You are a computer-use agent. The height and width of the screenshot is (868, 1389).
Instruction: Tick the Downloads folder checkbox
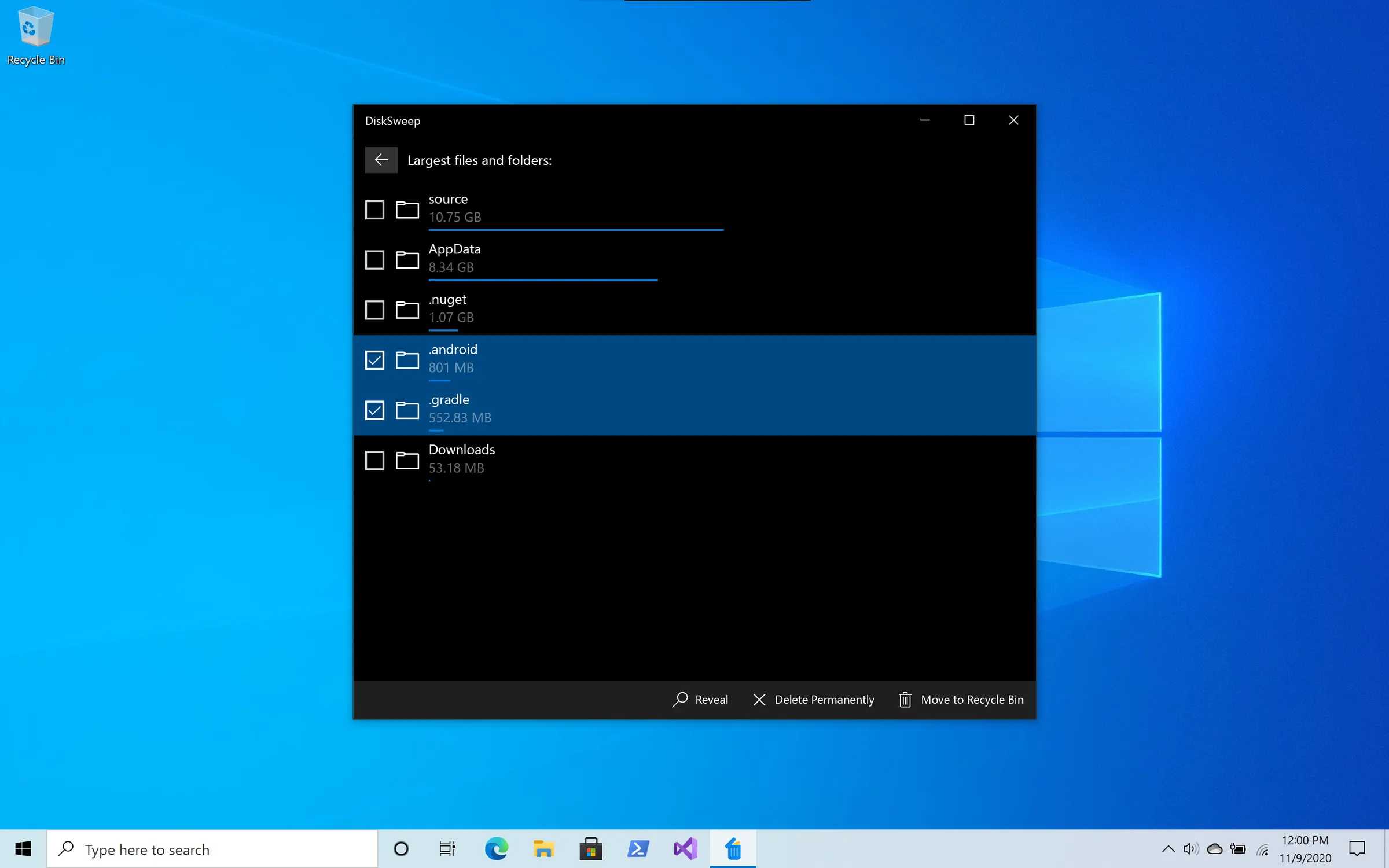374,461
